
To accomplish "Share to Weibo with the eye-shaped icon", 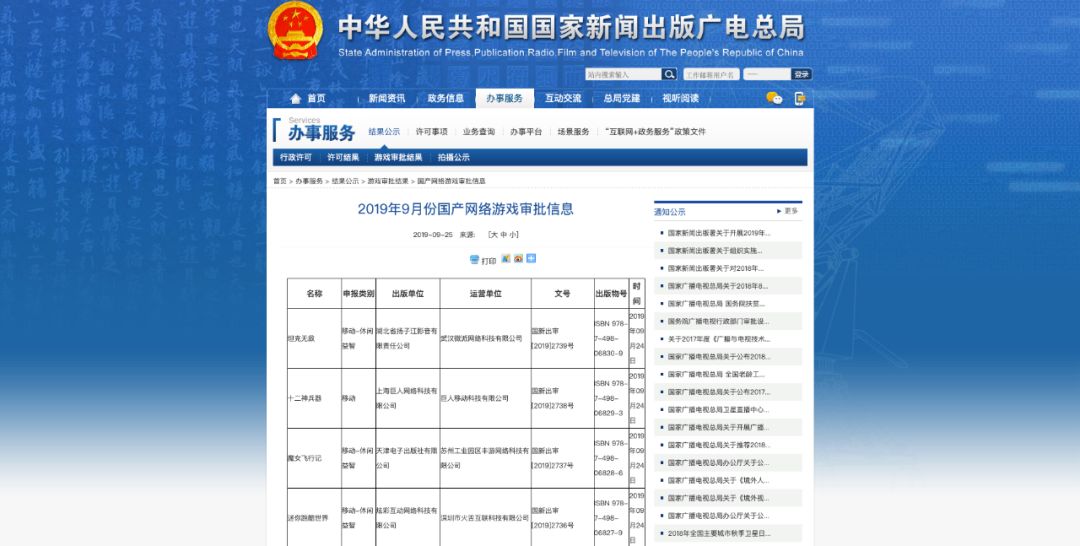I will pyautogui.click(x=518, y=258).
